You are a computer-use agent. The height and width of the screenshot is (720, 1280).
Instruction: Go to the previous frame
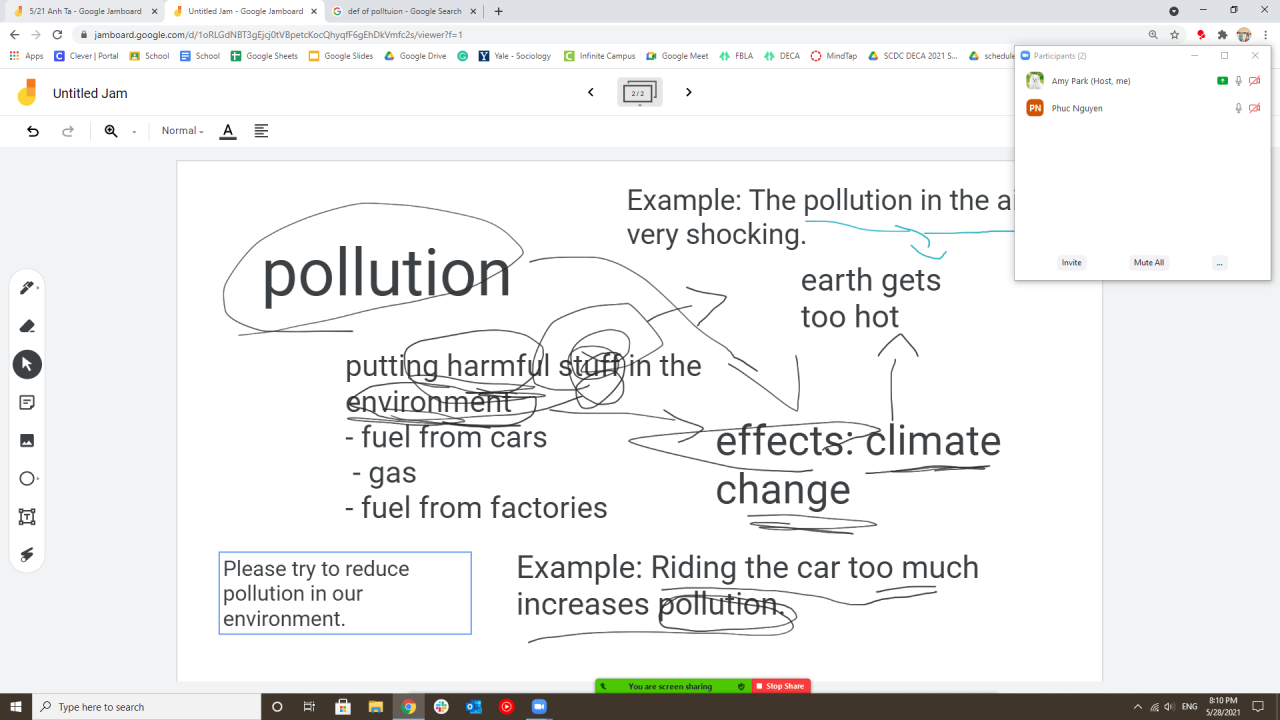[591, 92]
